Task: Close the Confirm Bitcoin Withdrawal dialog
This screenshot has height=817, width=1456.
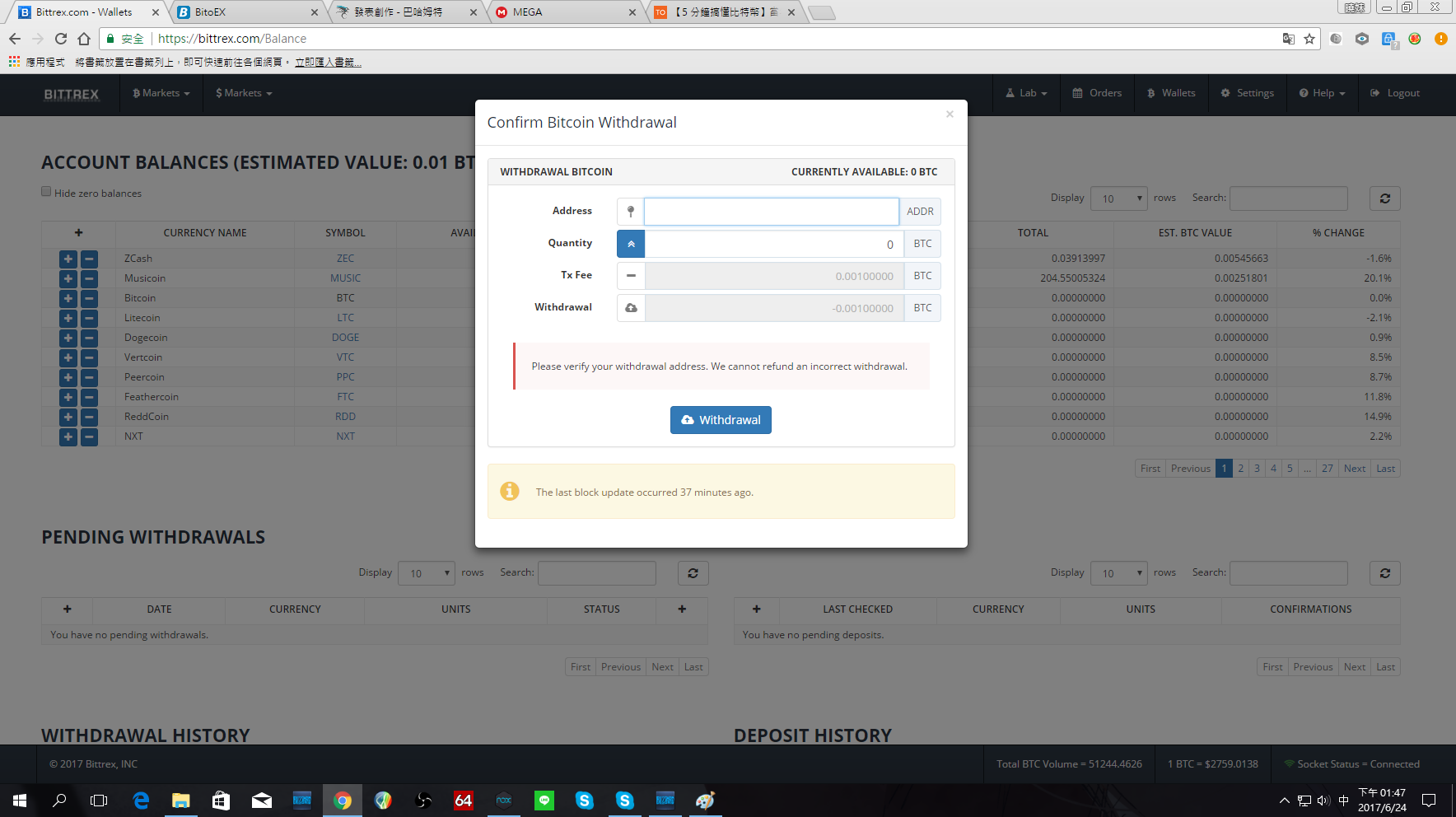Action: coord(950,114)
